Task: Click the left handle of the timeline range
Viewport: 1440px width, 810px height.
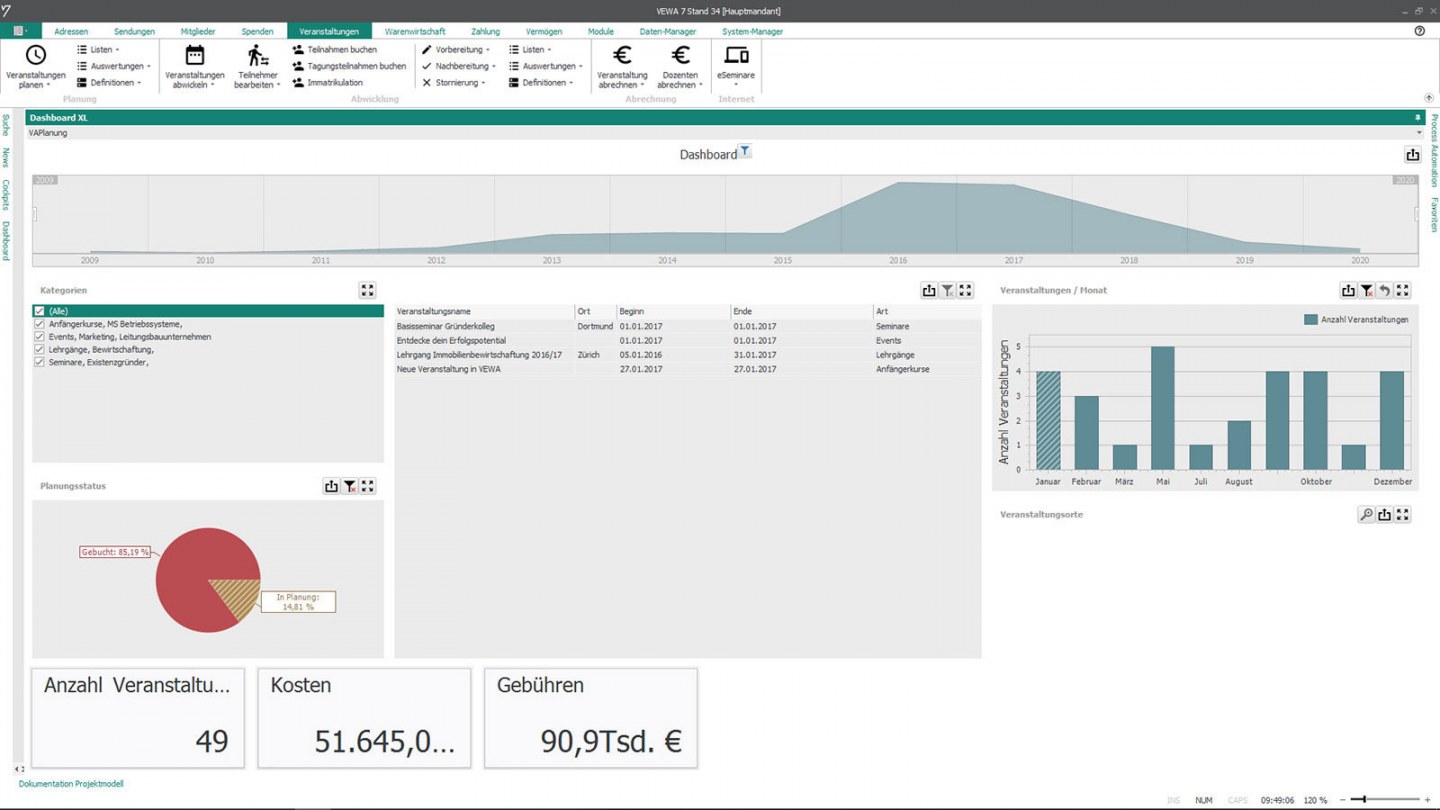Action: [35, 214]
